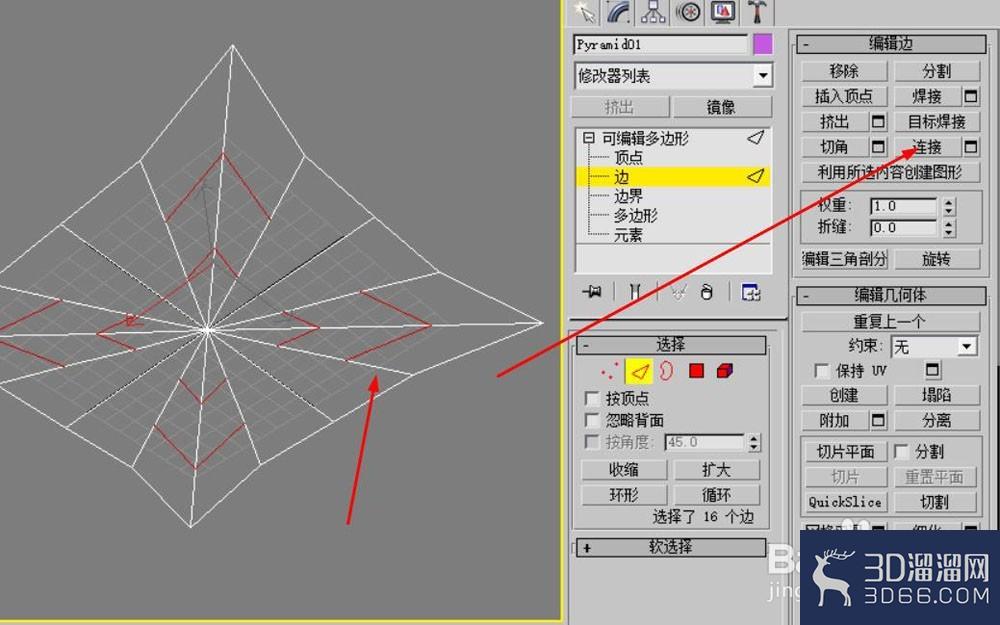1000x625 pixels.
Task: Click the 折缝 value field
Action: pos(902,228)
